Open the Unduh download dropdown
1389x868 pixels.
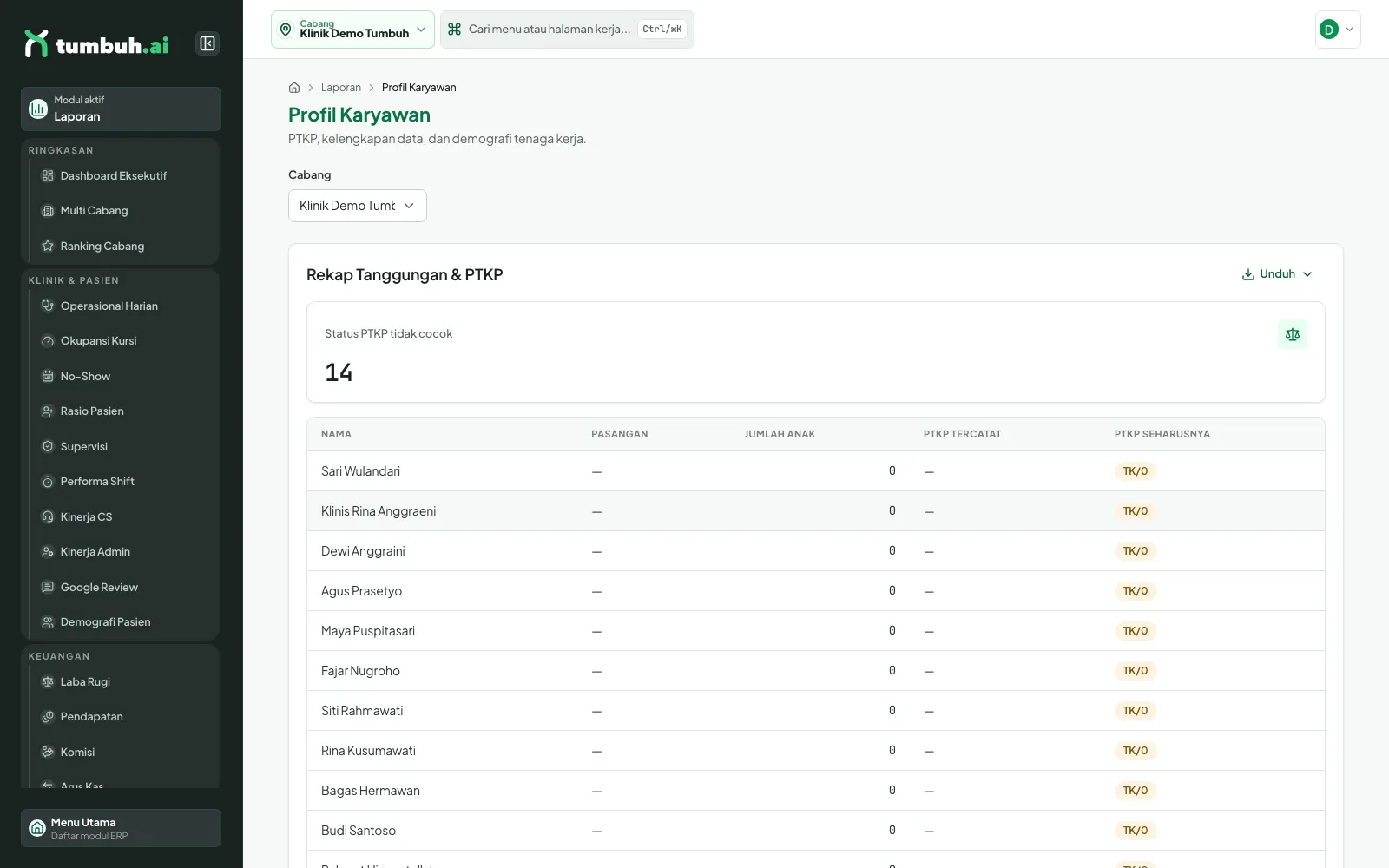click(1277, 274)
